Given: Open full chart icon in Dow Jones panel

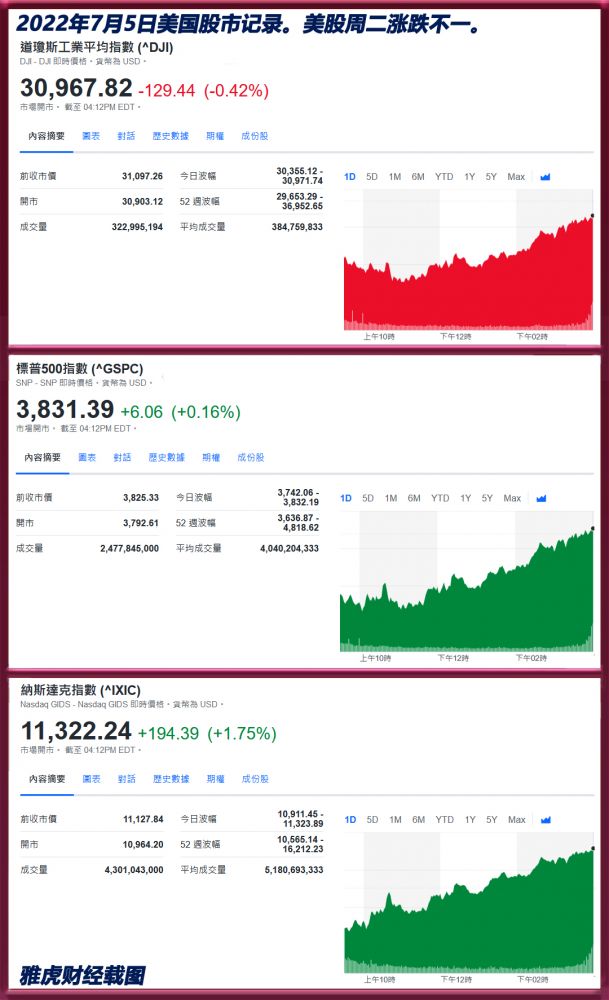Looking at the screenshot, I should click(x=545, y=177).
